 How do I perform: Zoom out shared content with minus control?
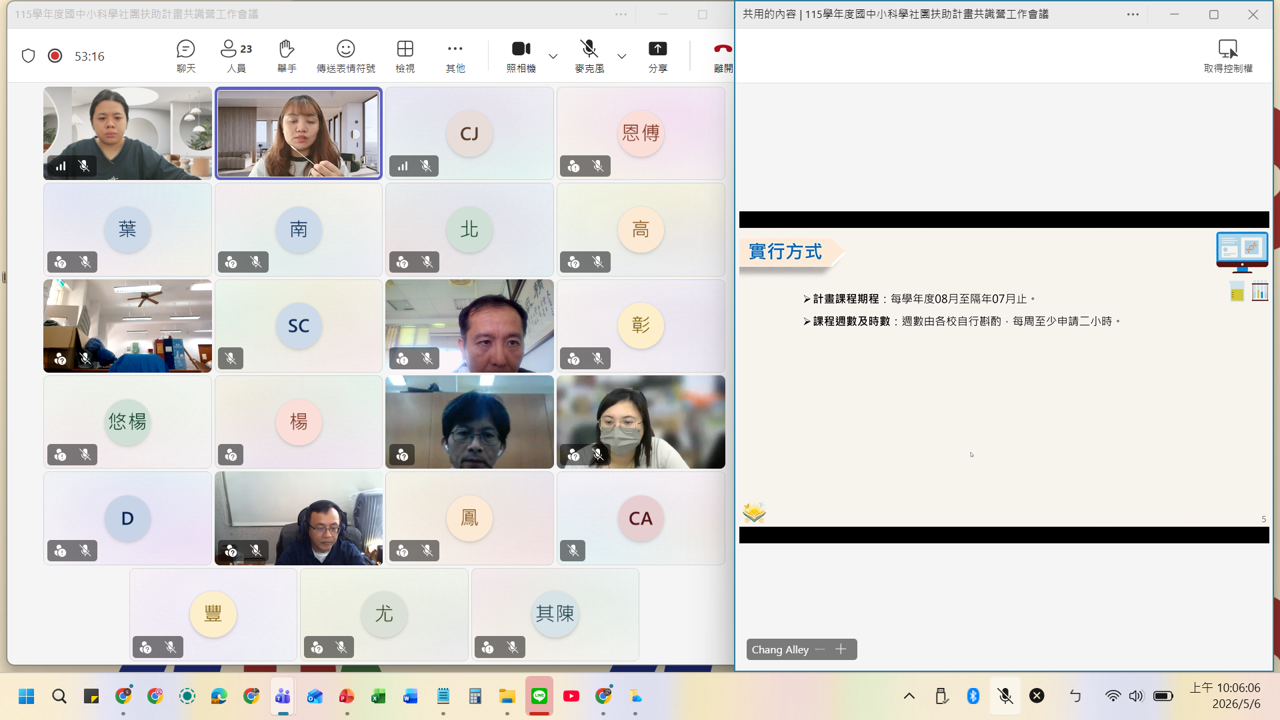coord(820,650)
